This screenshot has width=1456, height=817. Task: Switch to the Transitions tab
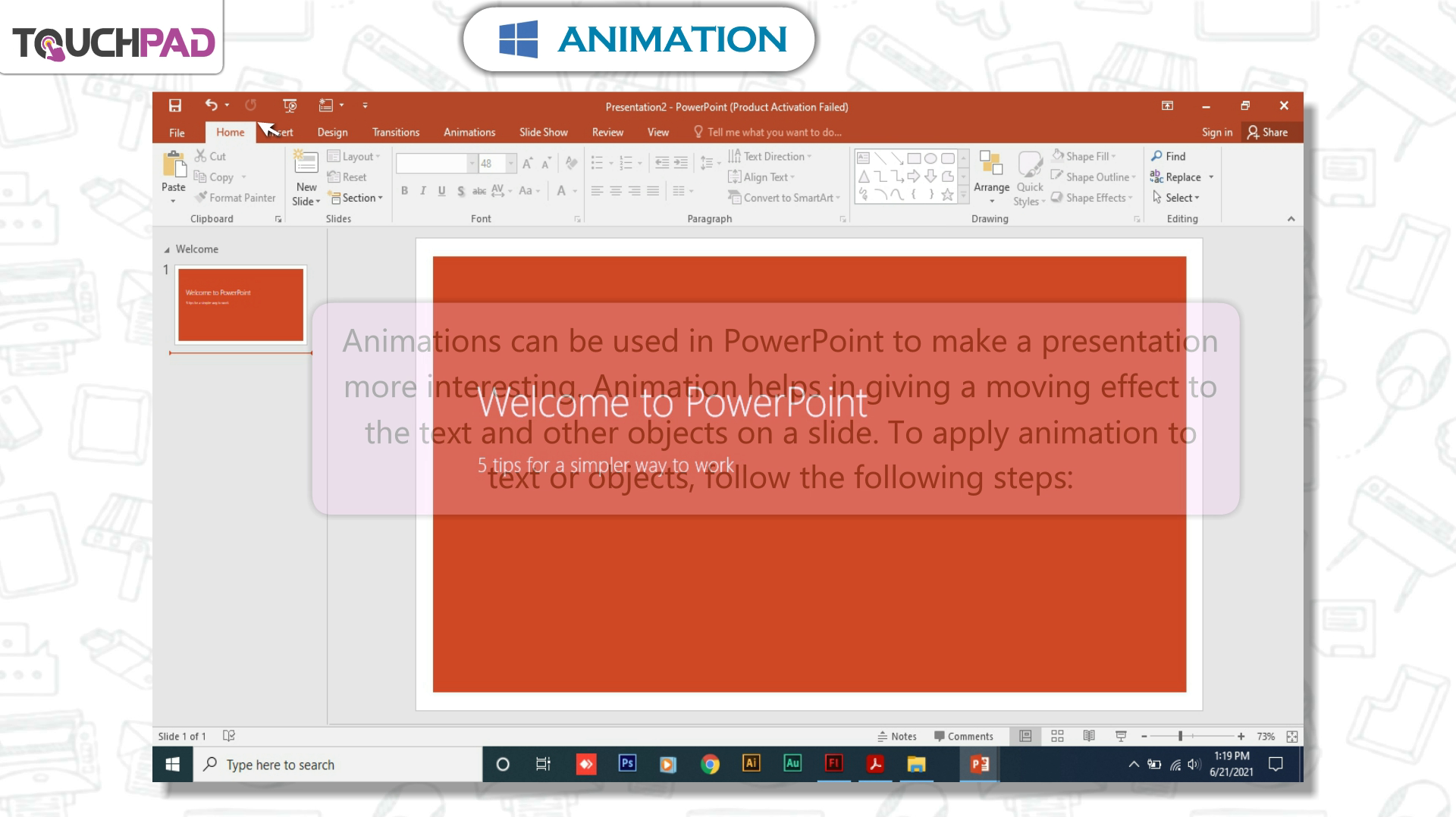point(395,132)
